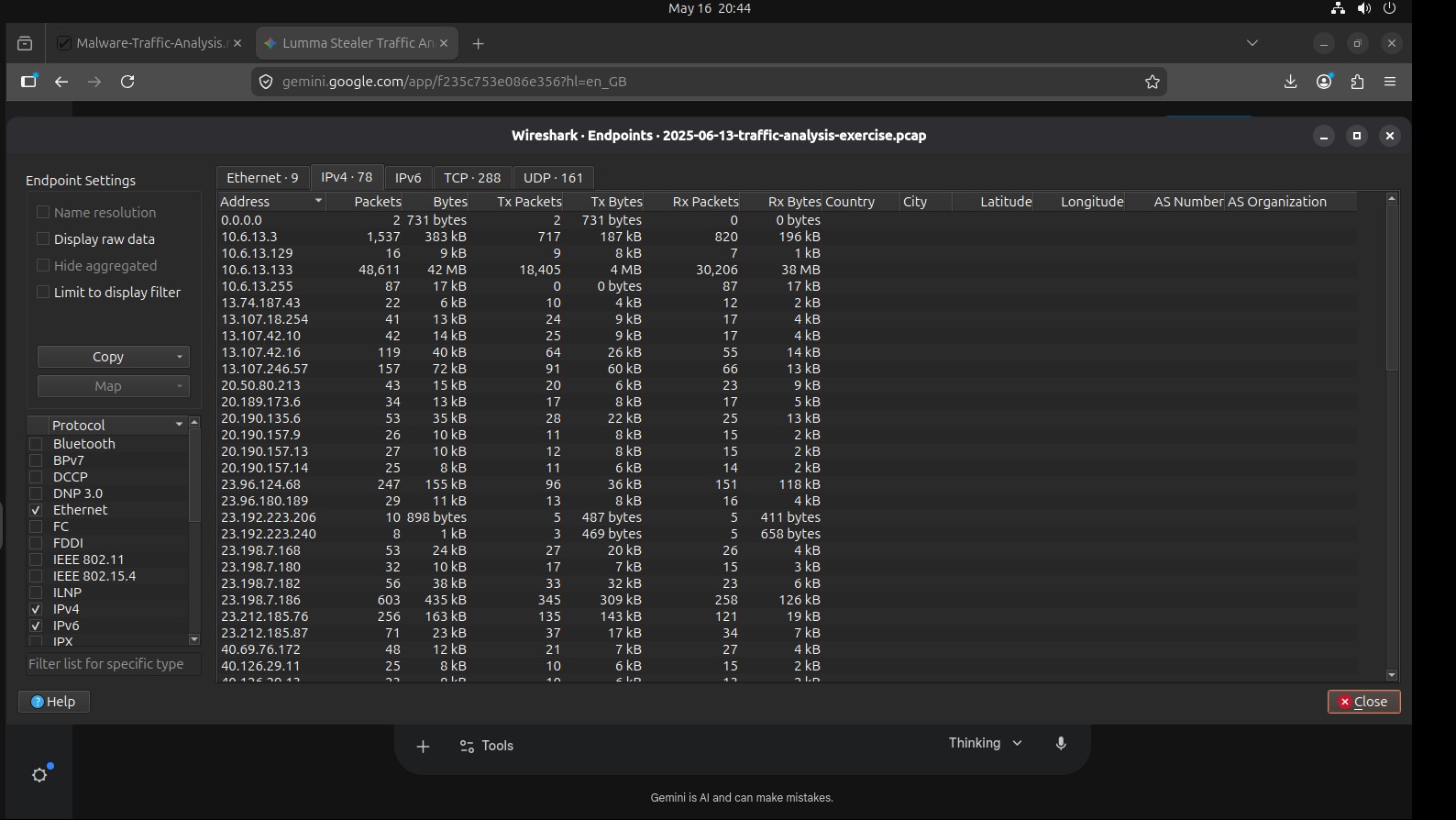Open the system volume icon
The height and width of the screenshot is (820, 1456).
pyautogui.click(x=1364, y=8)
